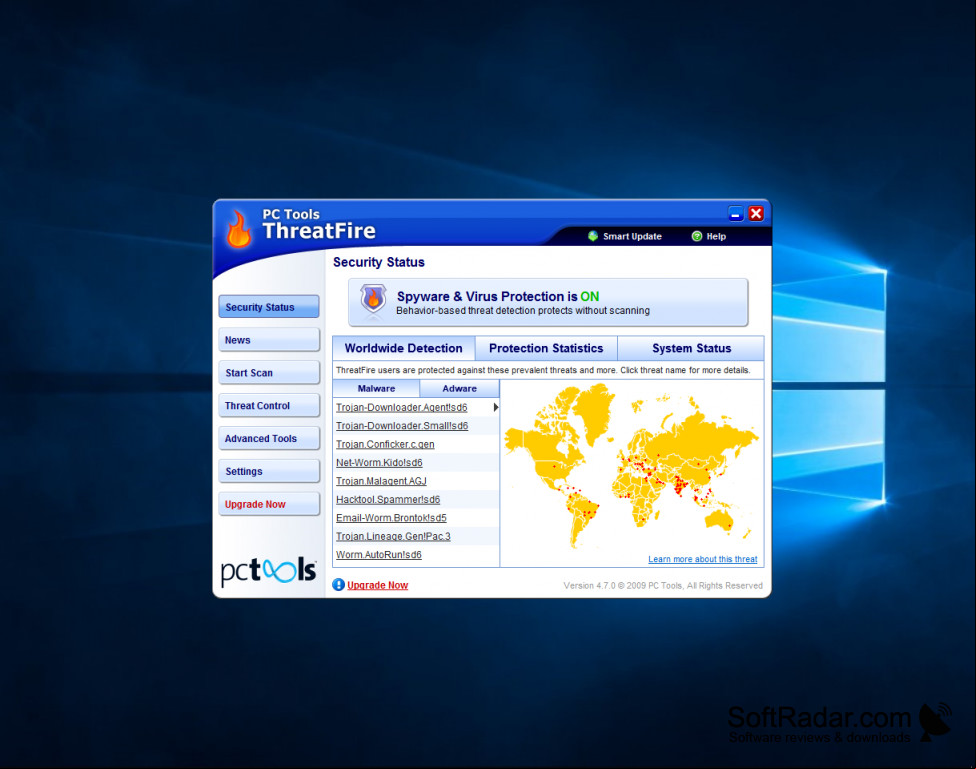Open the Help menu
This screenshot has height=769, width=976.
[709, 236]
